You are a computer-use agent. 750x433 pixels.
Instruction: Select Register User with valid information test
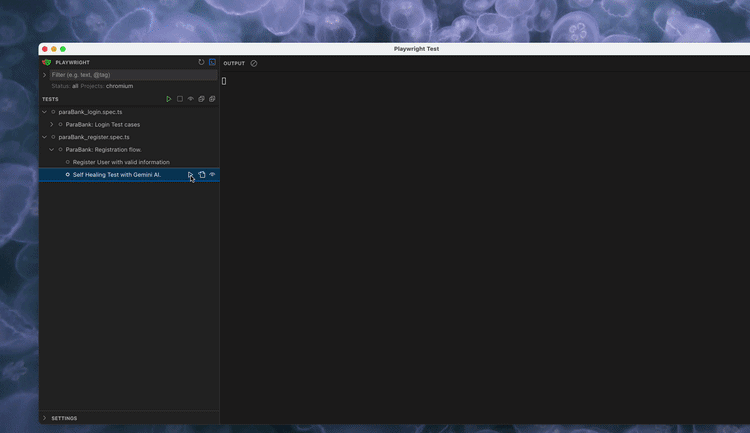[121, 162]
